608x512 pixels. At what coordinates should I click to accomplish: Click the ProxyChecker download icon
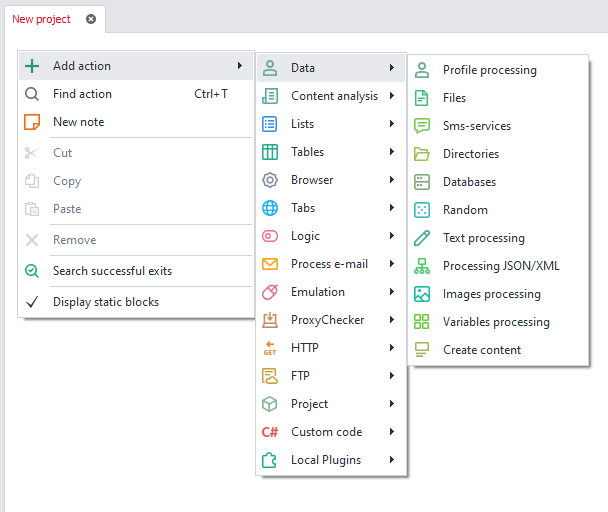point(269,320)
